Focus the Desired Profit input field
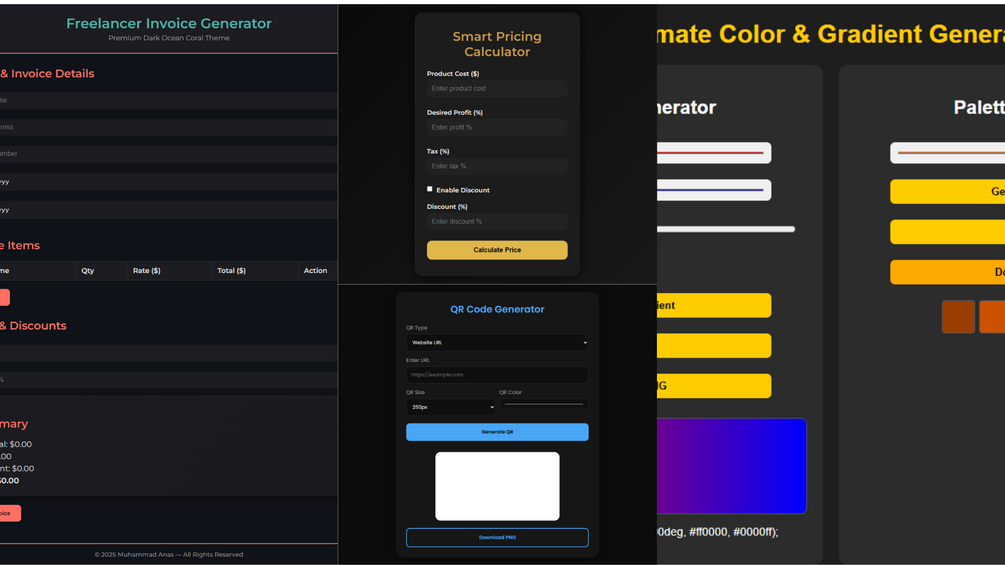The width and height of the screenshot is (1005, 565). click(497, 127)
